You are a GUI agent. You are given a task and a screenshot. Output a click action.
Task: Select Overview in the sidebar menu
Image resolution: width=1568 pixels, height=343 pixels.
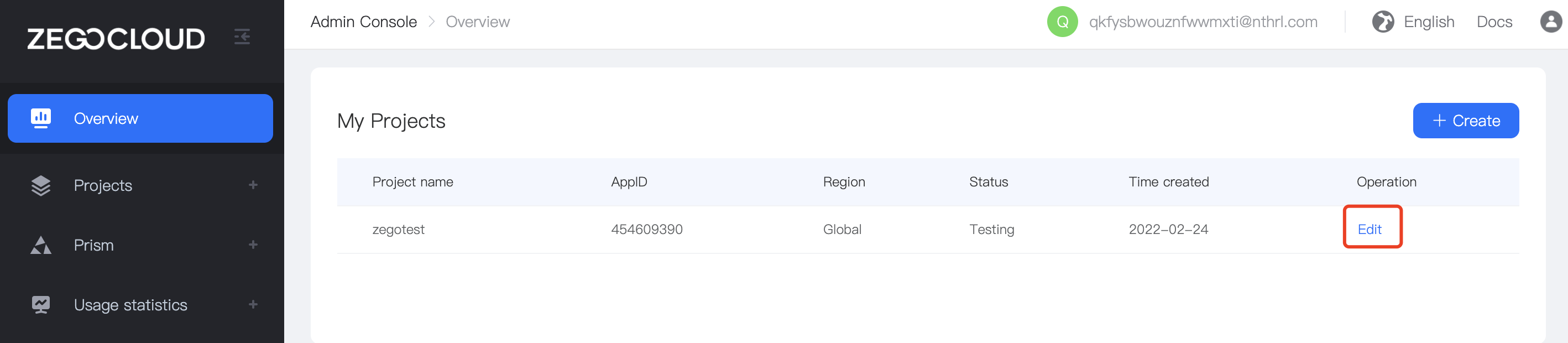[x=106, y=118]
